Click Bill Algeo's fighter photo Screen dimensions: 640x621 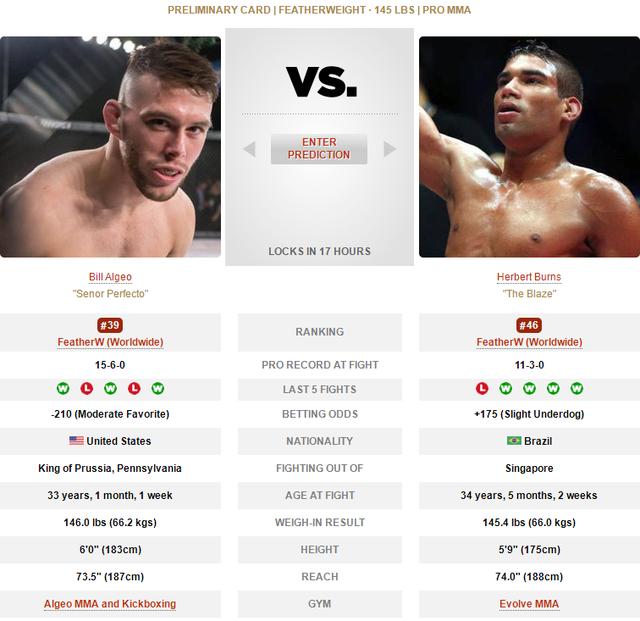(x=110, y=147)
